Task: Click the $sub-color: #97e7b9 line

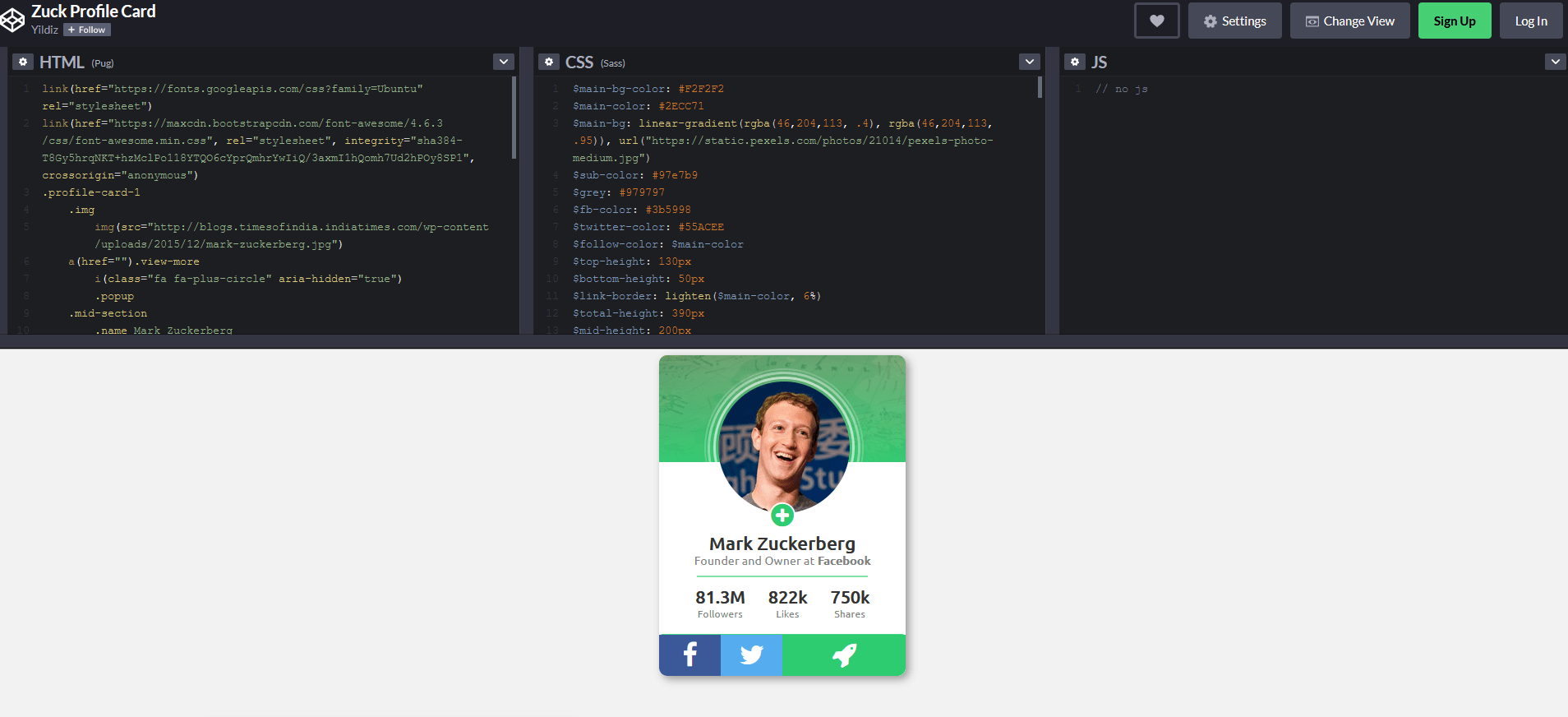Action: [x=635, y=175]
